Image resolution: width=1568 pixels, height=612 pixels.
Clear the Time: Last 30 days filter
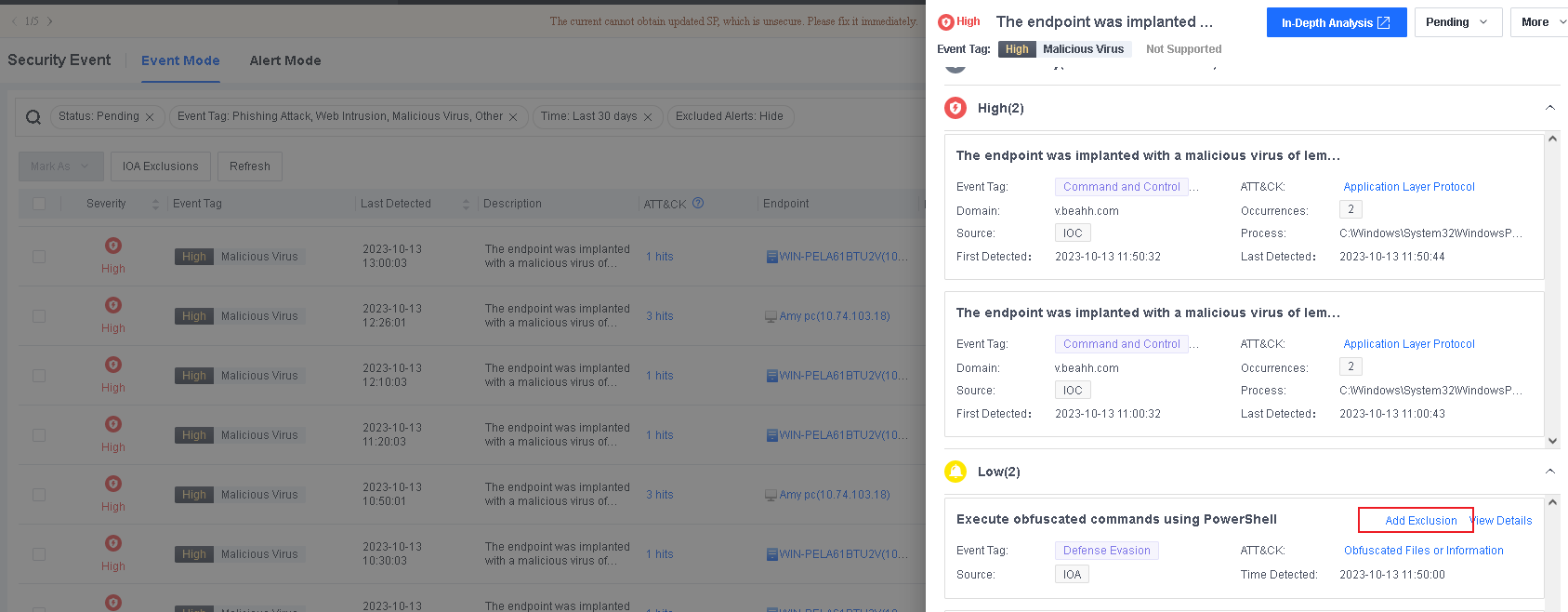(x=648, y=117)
